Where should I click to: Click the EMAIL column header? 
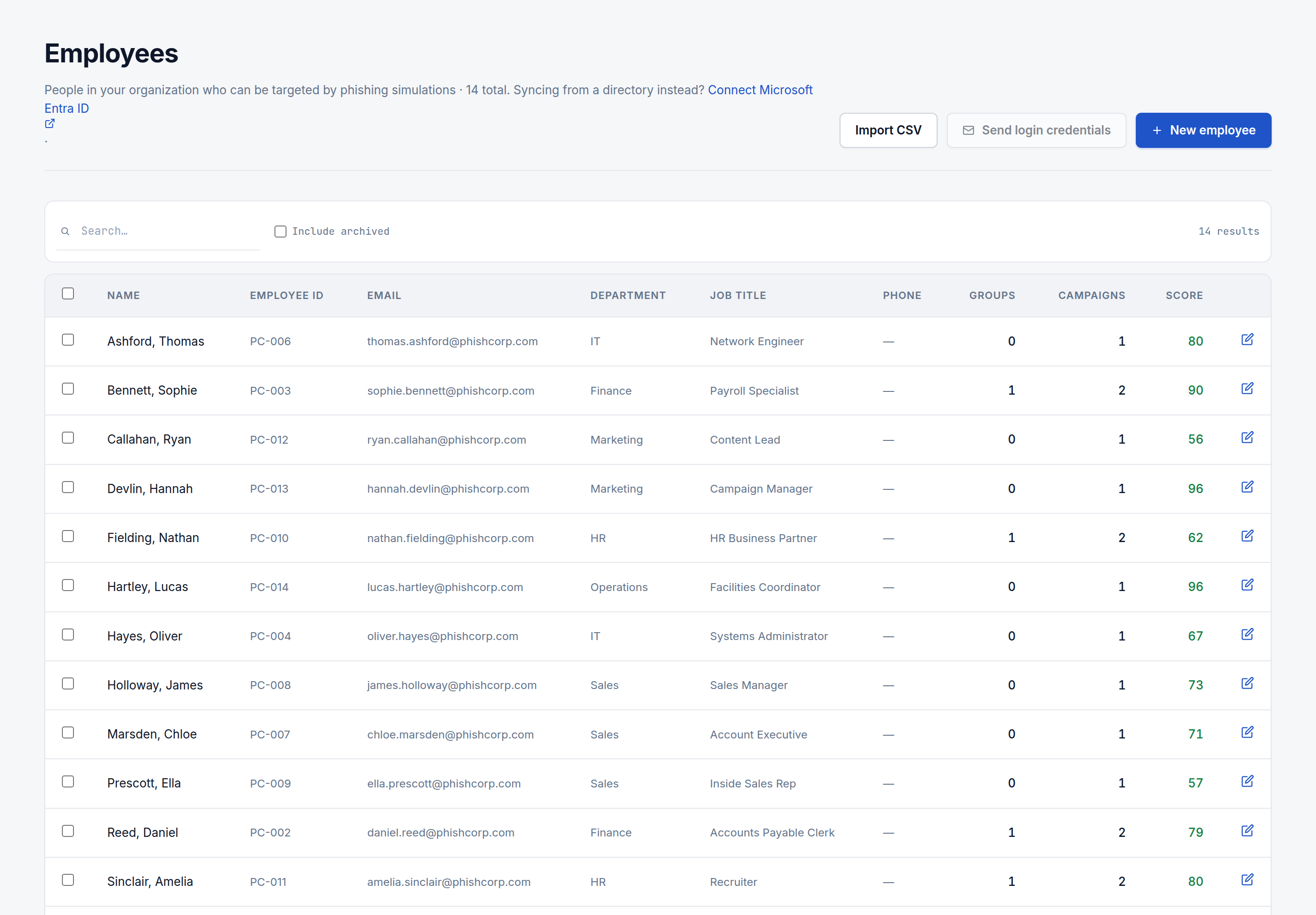pyautogui.click(x=384, y=295)
